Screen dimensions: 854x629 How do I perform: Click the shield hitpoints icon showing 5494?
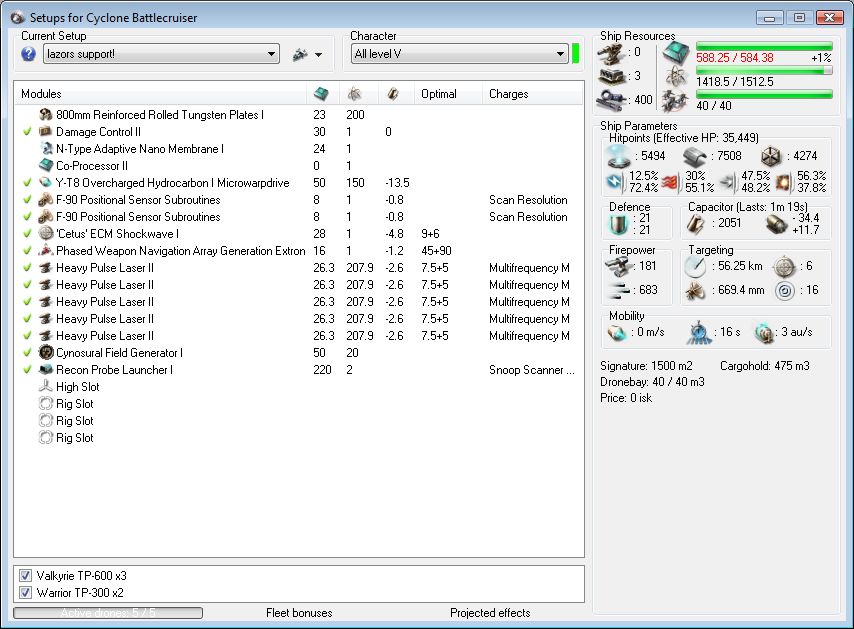click(x=619, y=156)
